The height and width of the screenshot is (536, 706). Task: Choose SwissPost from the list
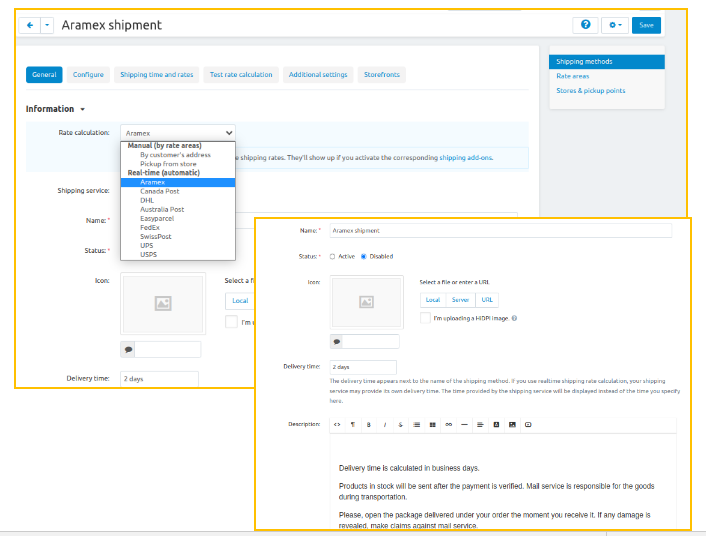coord(155,236)
